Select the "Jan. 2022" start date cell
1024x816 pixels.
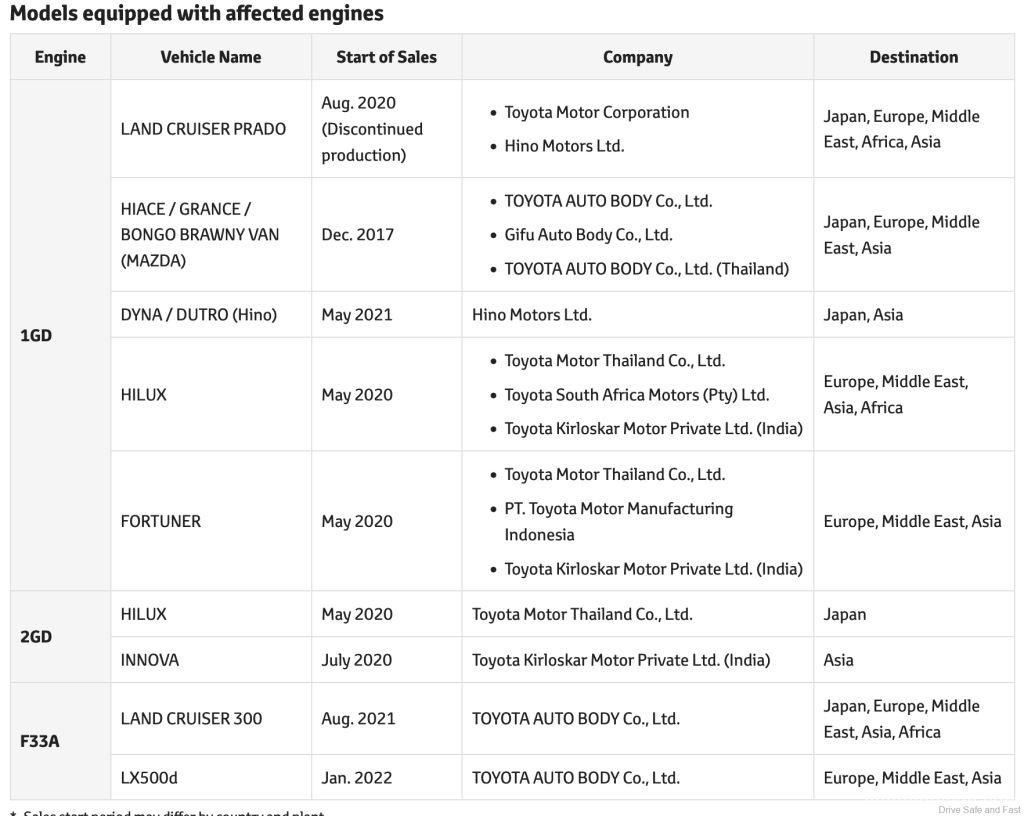(358, 778)
